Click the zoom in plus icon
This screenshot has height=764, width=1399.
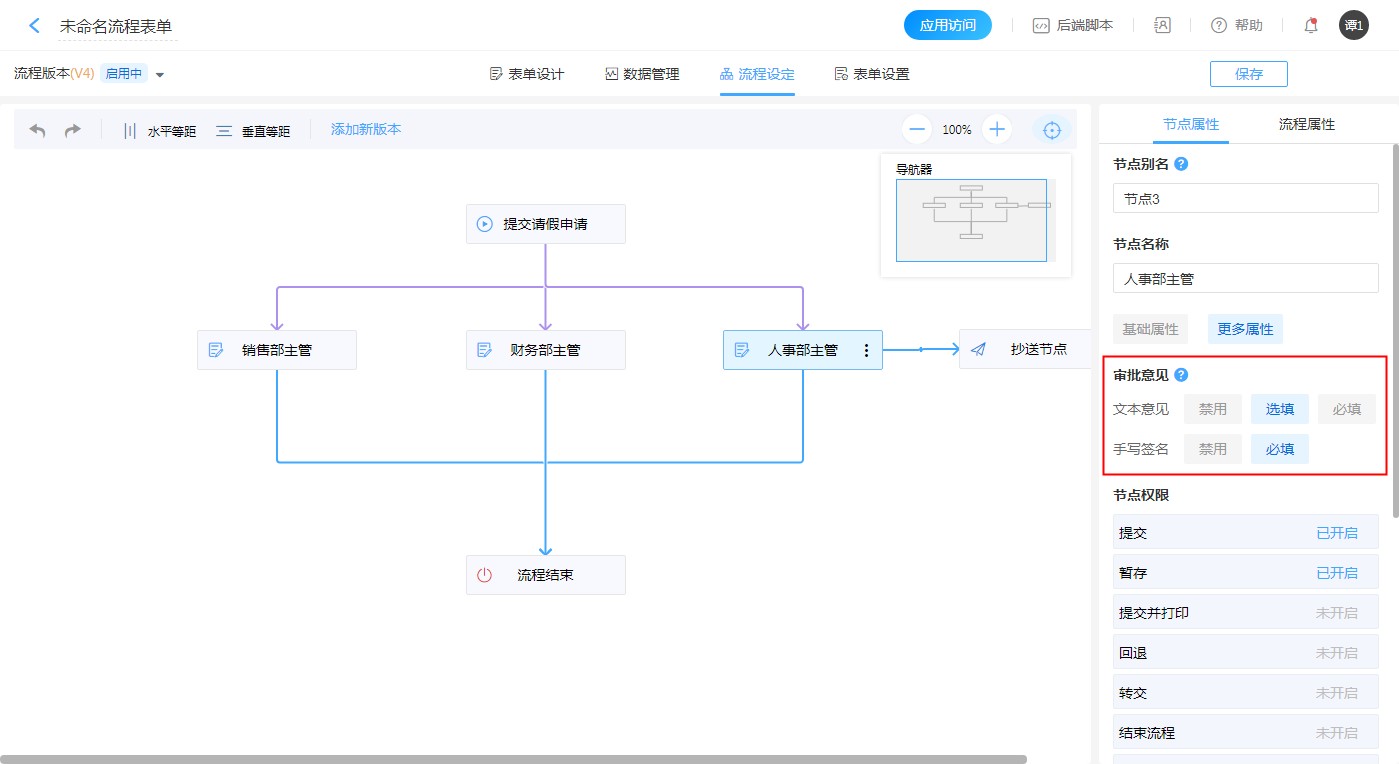(x=997, y=129)
